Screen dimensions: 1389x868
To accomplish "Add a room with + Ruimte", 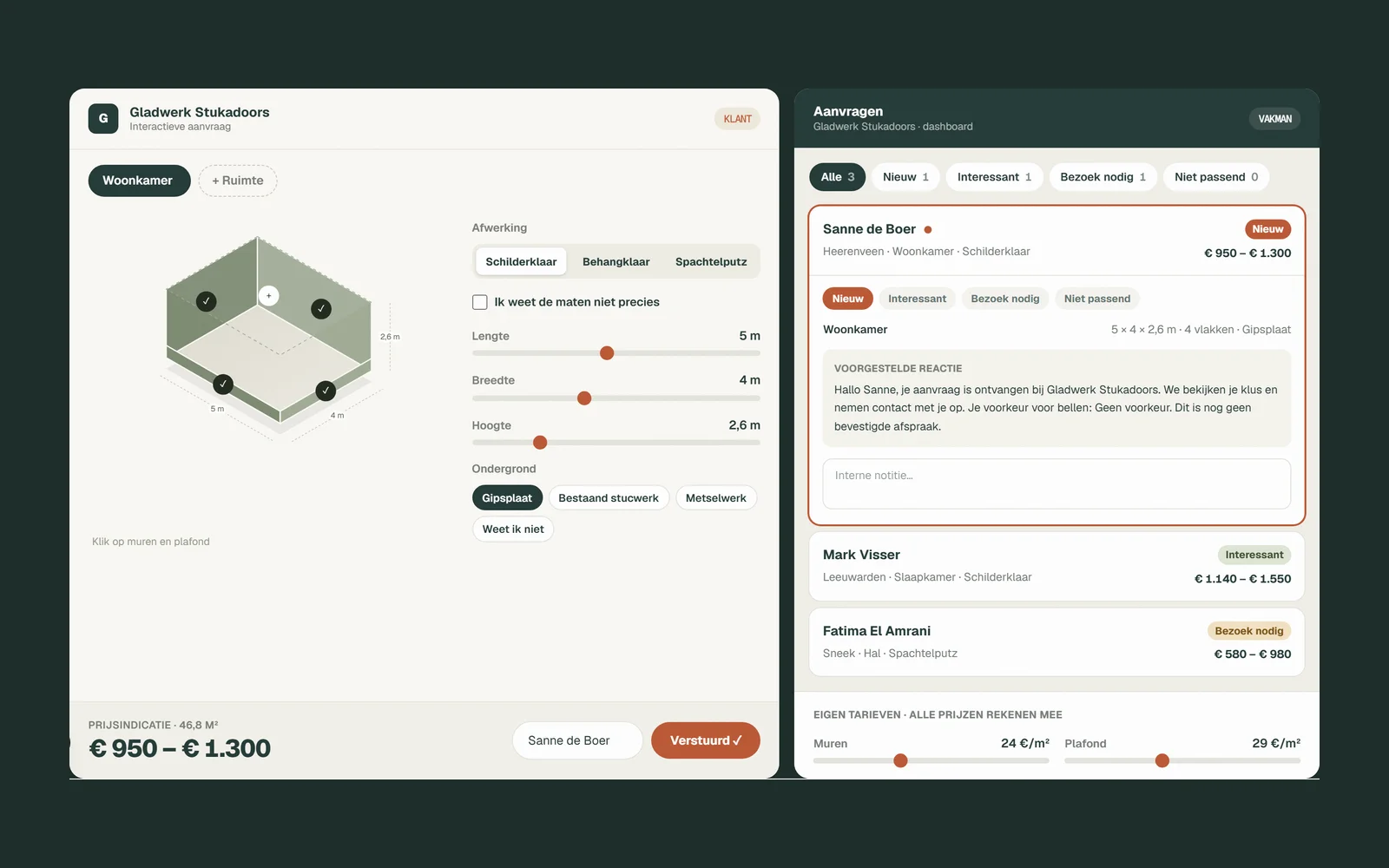I will pos(238,181).
